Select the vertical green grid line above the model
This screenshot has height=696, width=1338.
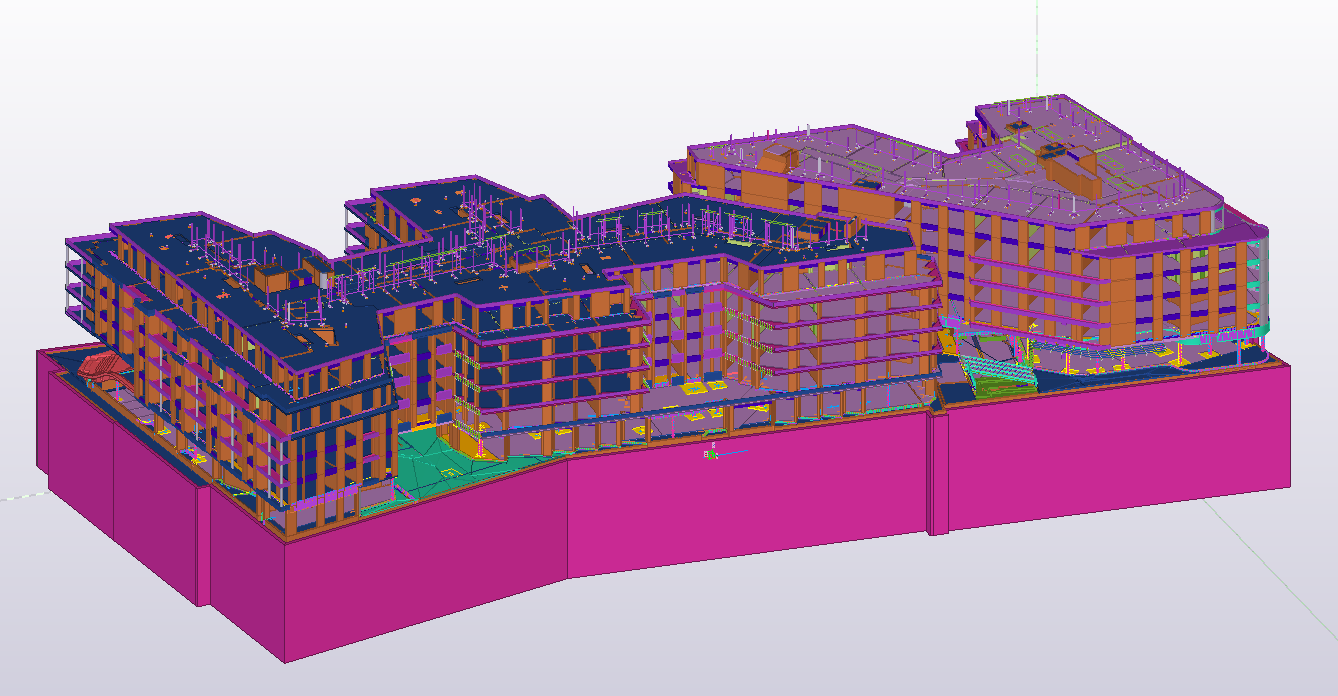(x=1037, y=40)
